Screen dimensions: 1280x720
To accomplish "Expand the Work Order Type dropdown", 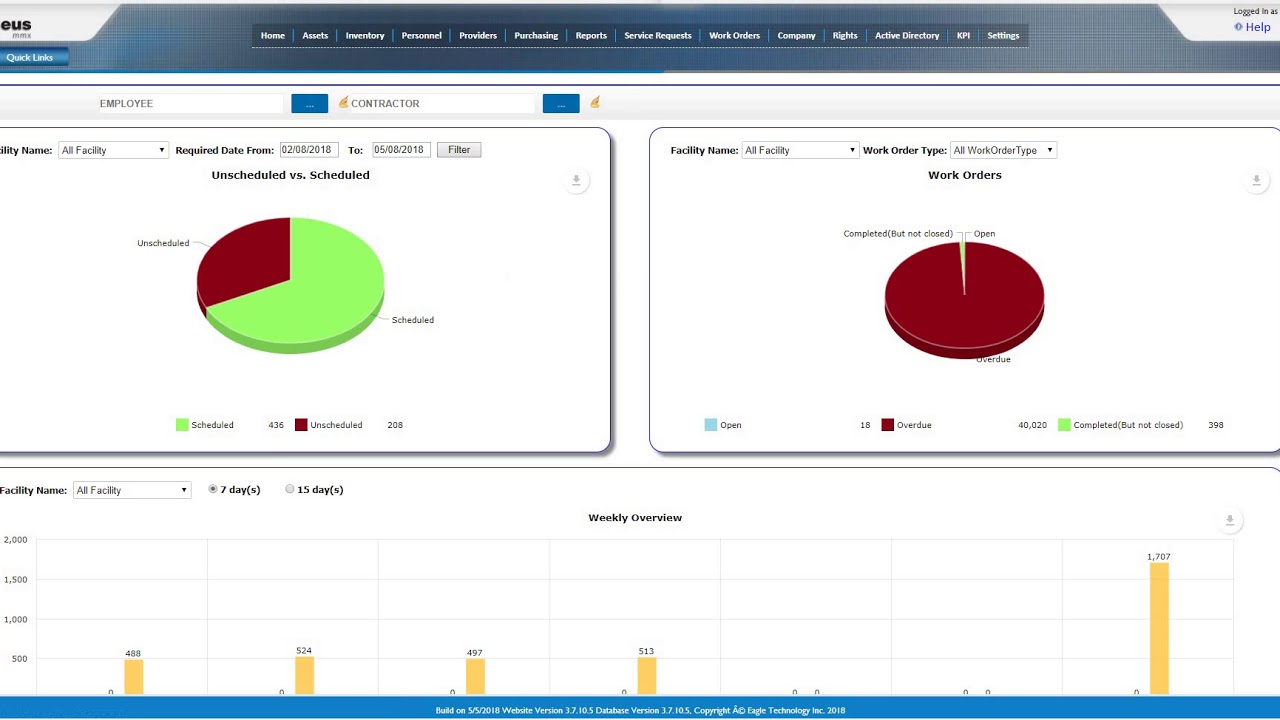I will tap(1003, 150).
